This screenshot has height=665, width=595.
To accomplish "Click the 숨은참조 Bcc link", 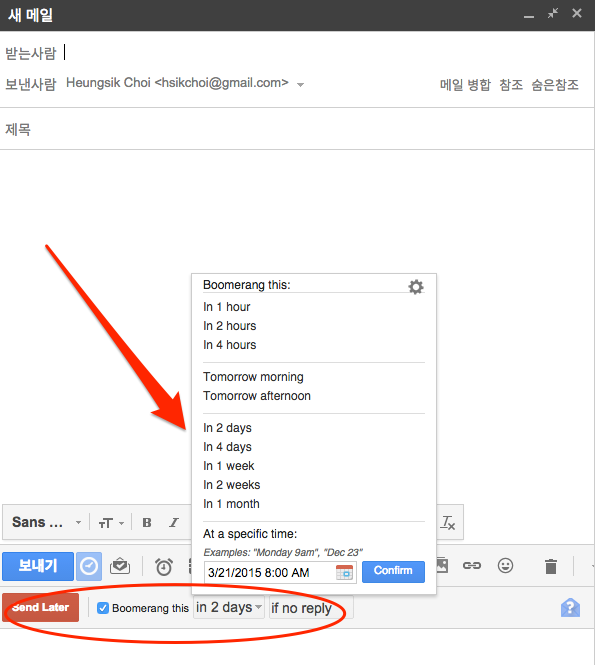I will click(x=555, y=85).
